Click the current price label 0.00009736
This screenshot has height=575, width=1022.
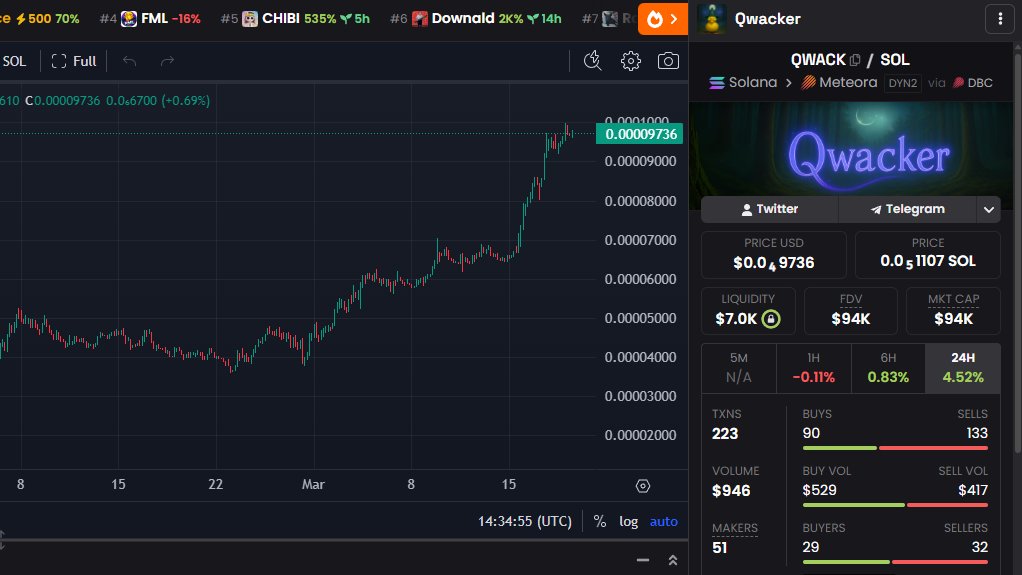click(x=639, y=134)
